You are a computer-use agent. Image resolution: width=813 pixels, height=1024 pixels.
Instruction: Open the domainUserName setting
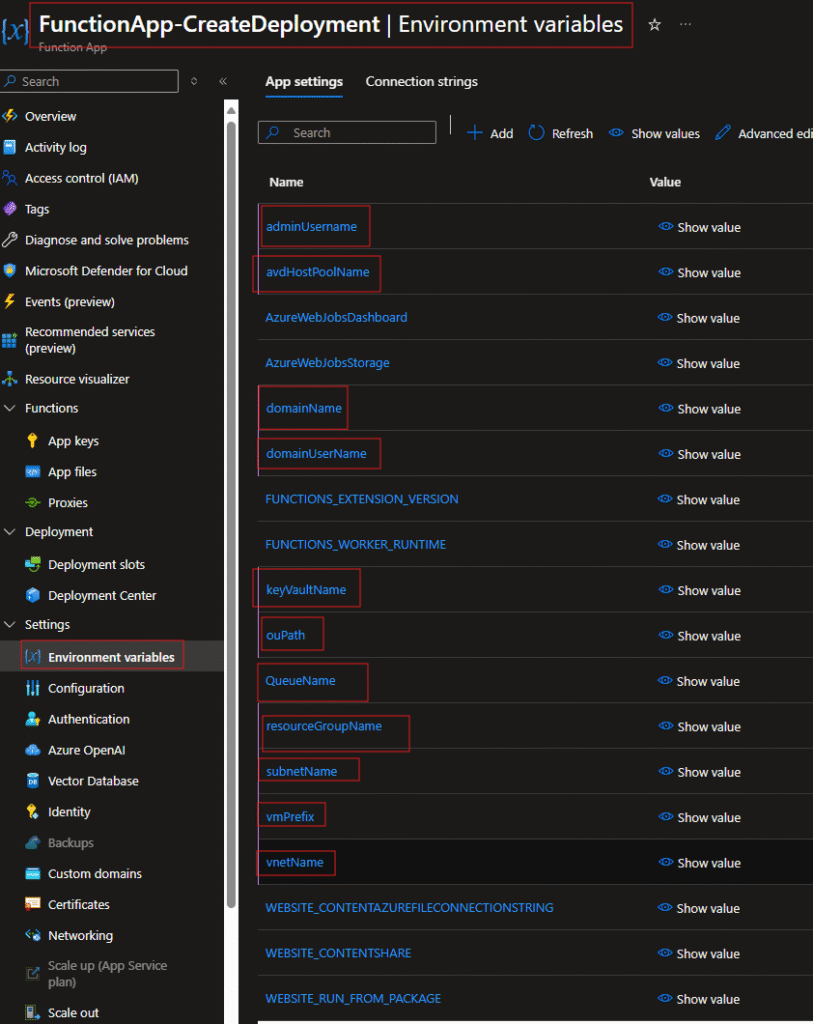316,454
